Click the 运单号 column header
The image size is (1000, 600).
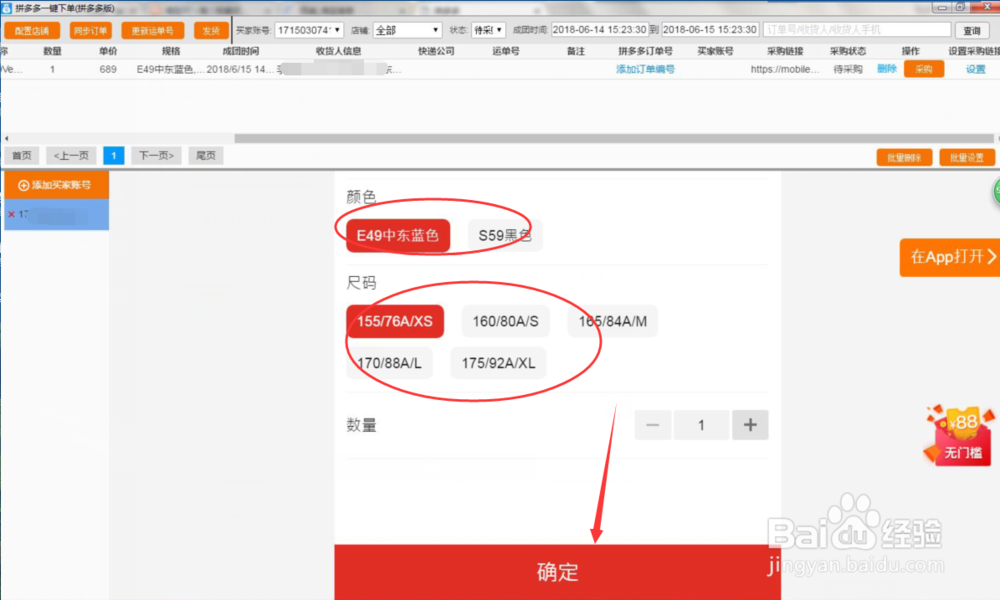click(x=505, y=51)
